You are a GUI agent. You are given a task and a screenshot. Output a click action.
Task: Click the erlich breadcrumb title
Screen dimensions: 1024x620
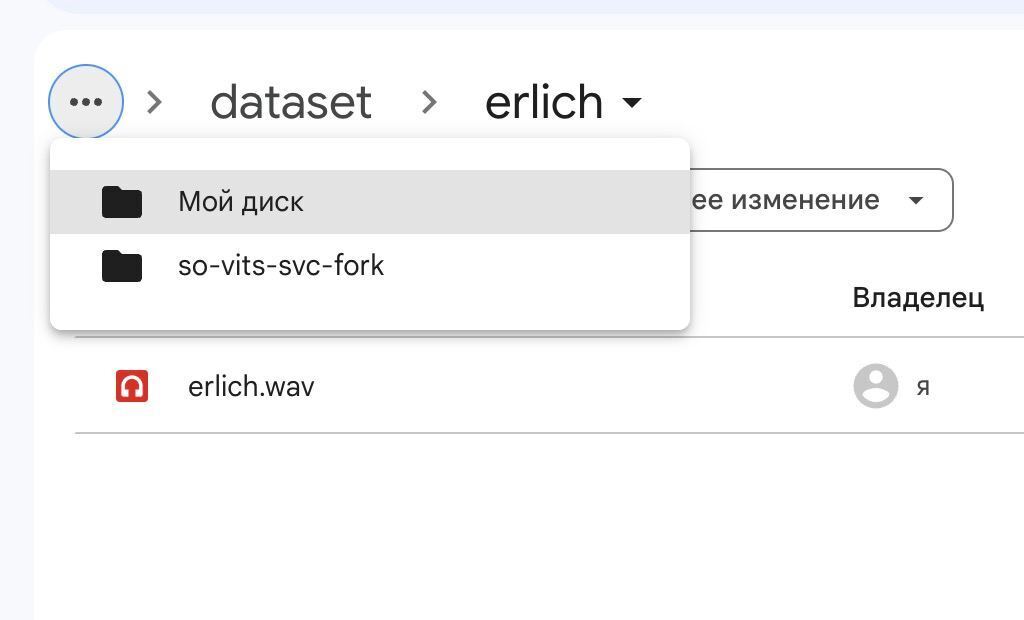pyautogui.click(x=544, y=102)
